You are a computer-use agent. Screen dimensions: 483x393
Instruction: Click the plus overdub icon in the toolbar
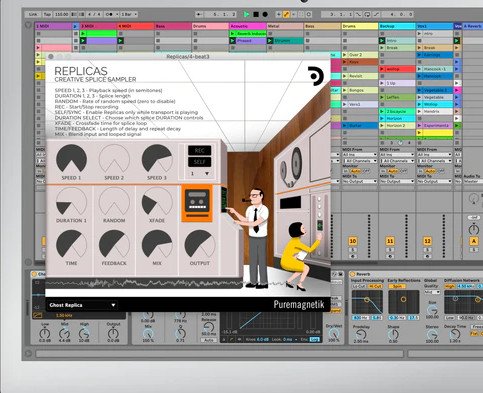point(279,14)
